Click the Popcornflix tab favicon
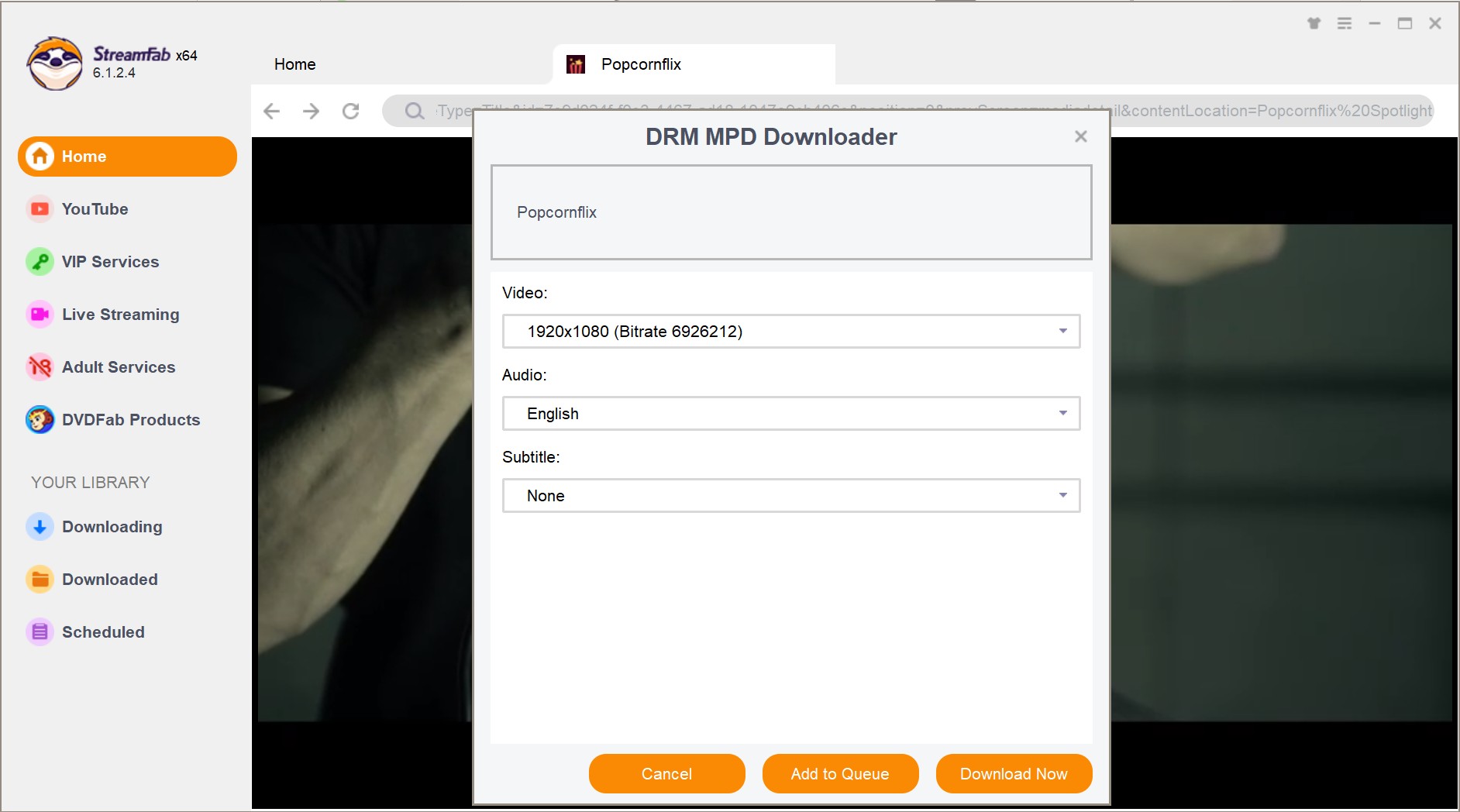Viewport: 1460px width, 812px height. (x=575, y=64)
